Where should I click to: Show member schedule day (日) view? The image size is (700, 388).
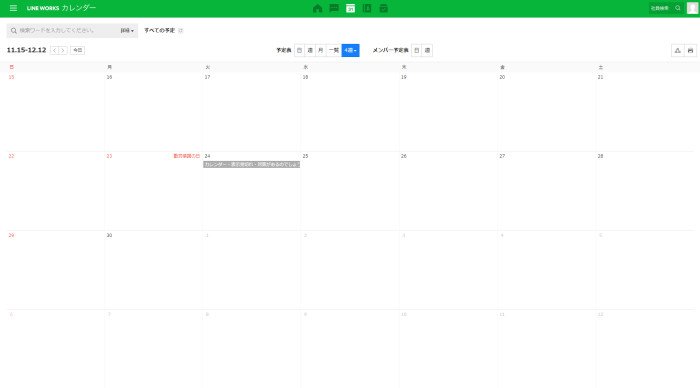[x=417, y=50]
